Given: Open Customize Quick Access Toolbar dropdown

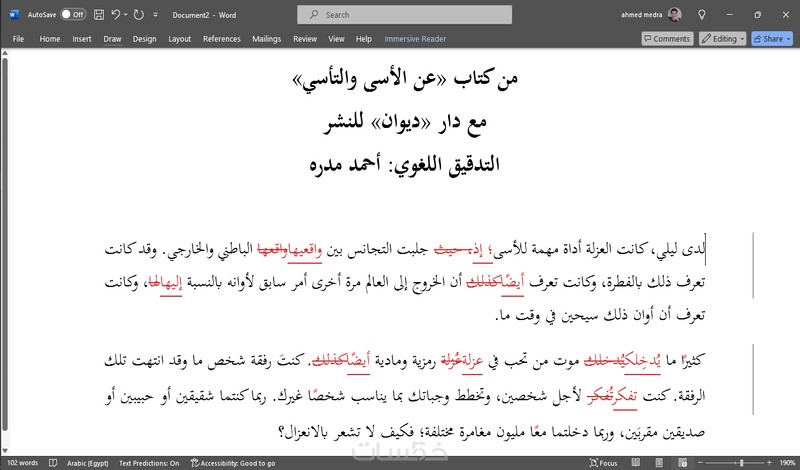Looking at the screenshot, I should [x=155, y=15].
